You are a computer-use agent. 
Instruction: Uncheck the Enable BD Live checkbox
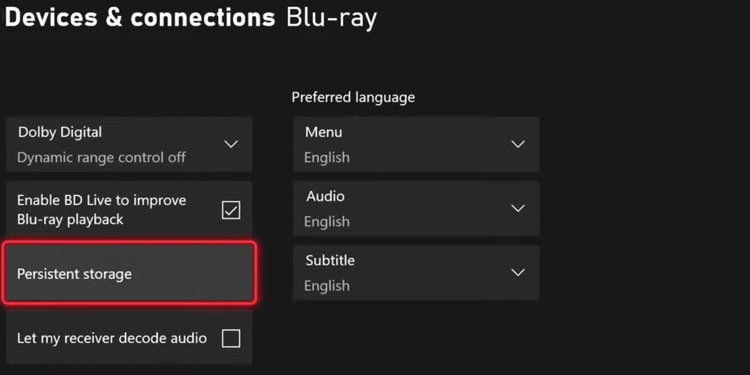coord(231,210)
